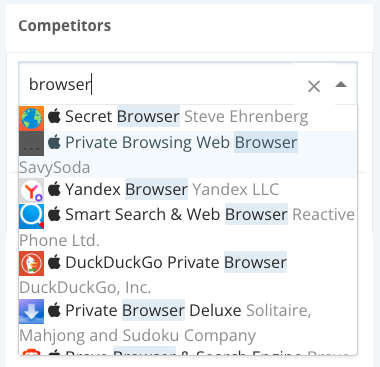Viewport: 380px width, 367px height.
Task: Select Secret Browser by Steve Ehrenberg
Action: pos(188,118)
